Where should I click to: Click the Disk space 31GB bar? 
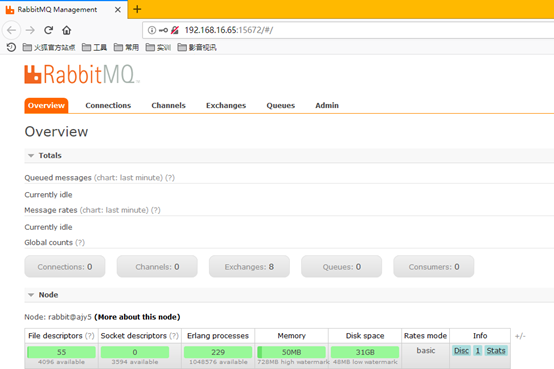[365, 352]
